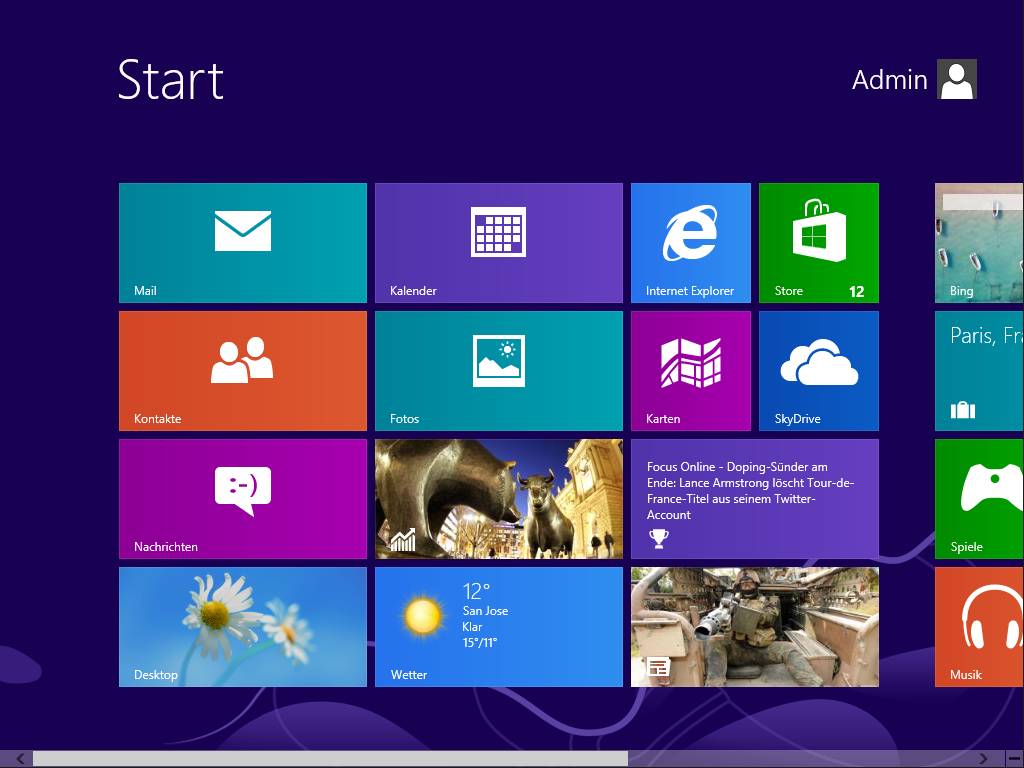The width and height of the screenshot is (1024, 768).
Task: Click the Admin user avatar icon
Action: coord(957,79)
